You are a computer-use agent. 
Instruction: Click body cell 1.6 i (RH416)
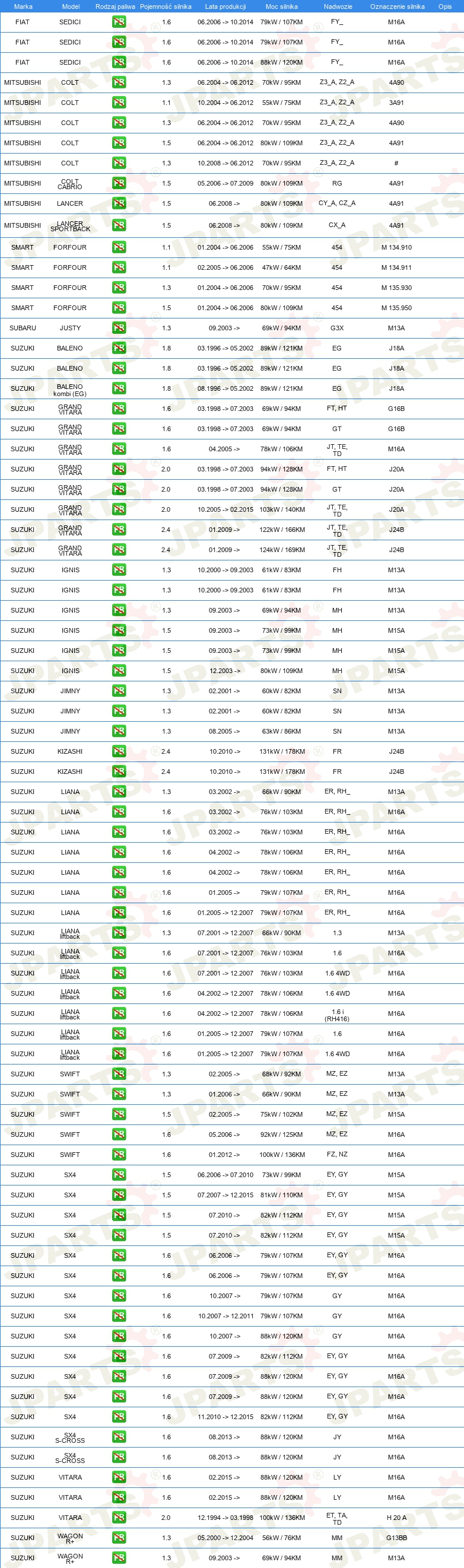pyautogui.click(x=337, y=1015)
